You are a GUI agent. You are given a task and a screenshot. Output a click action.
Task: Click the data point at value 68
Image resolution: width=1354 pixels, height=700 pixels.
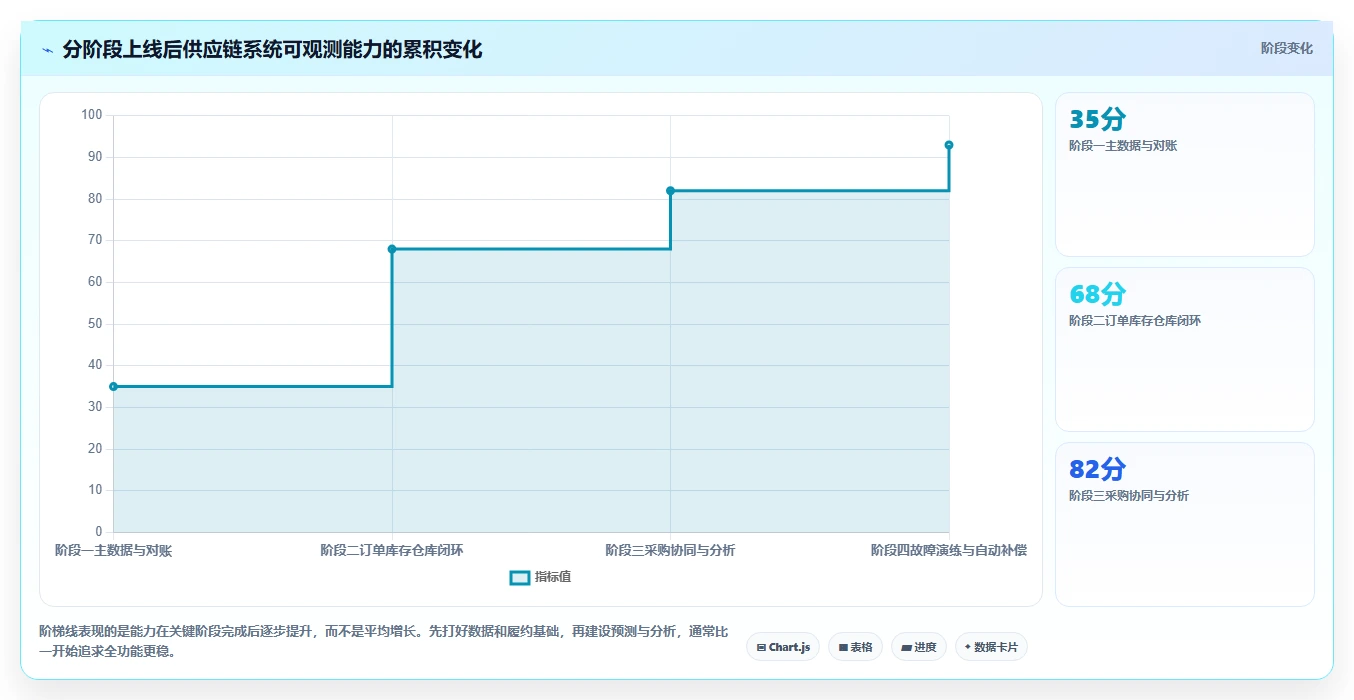click(x=392, y=249)
